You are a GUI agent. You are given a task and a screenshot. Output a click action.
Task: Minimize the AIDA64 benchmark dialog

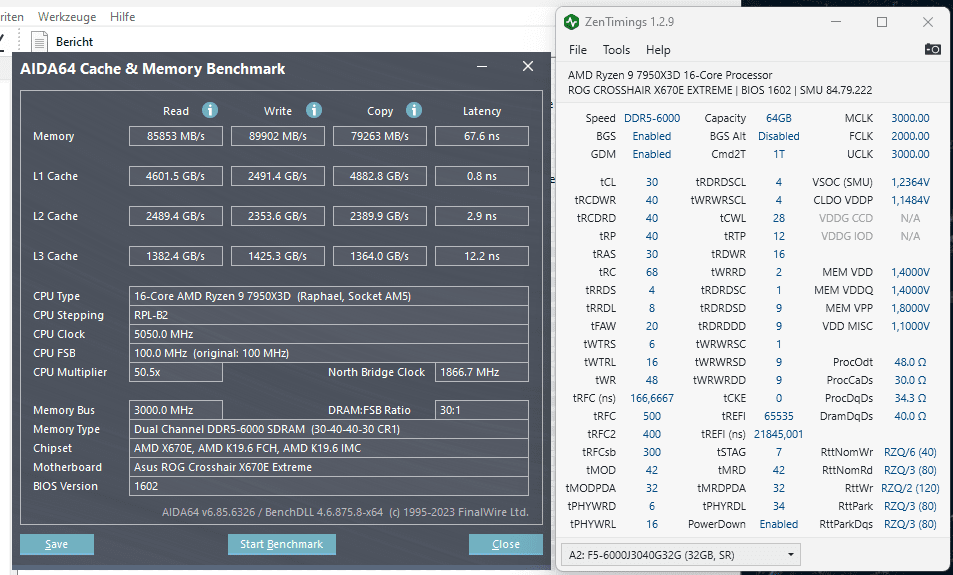(x=482, y=66)
